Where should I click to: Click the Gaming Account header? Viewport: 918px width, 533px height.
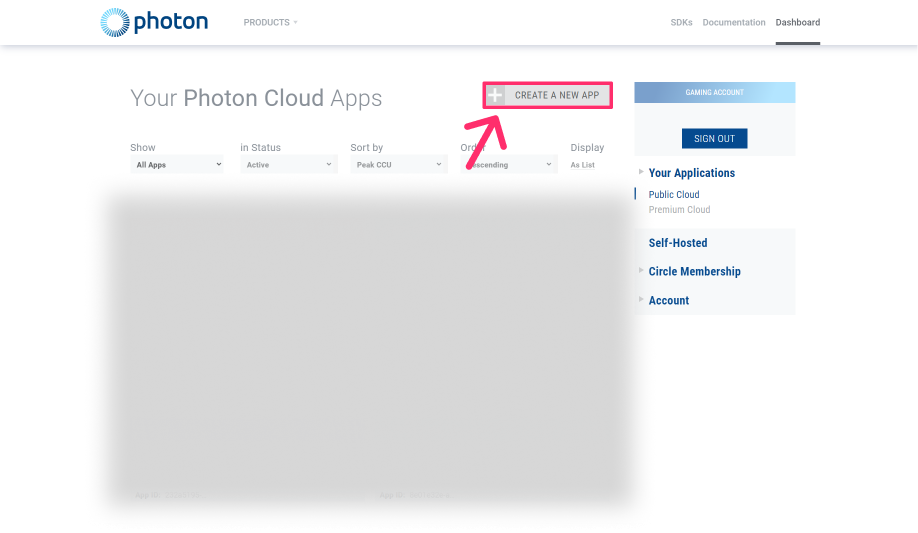(x=714, y=93)
